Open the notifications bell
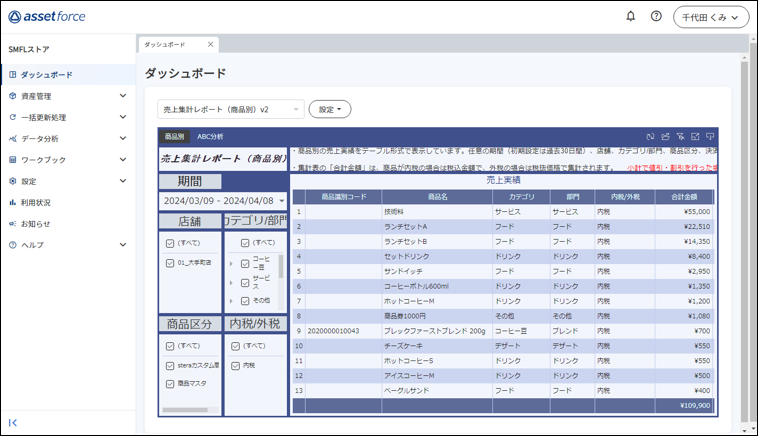 point(630,16)
